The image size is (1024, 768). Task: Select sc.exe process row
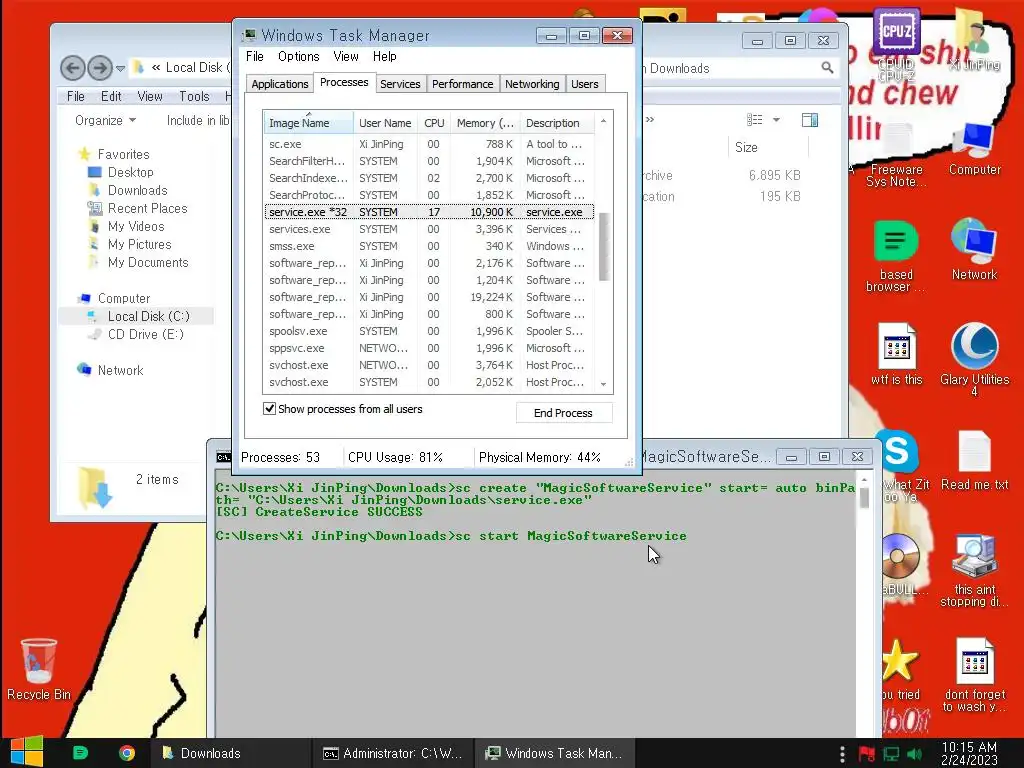point(429,144)
